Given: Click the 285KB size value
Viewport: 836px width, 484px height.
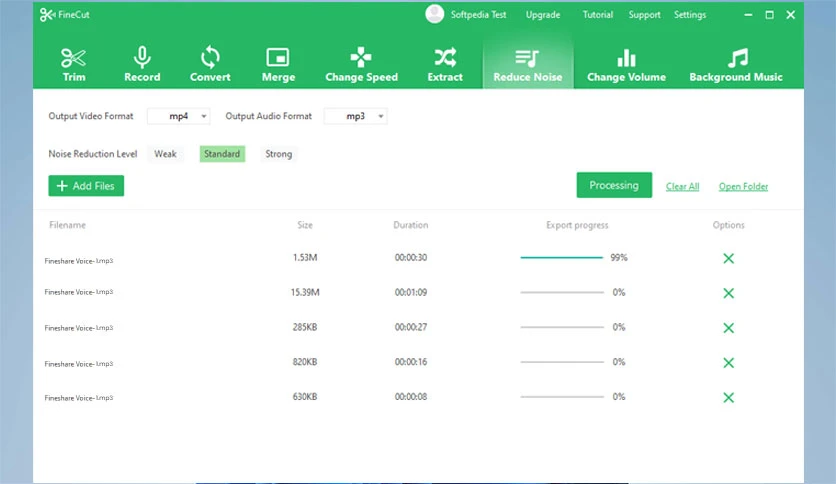Looking at the screenshot, I should (x=305, y=327).
